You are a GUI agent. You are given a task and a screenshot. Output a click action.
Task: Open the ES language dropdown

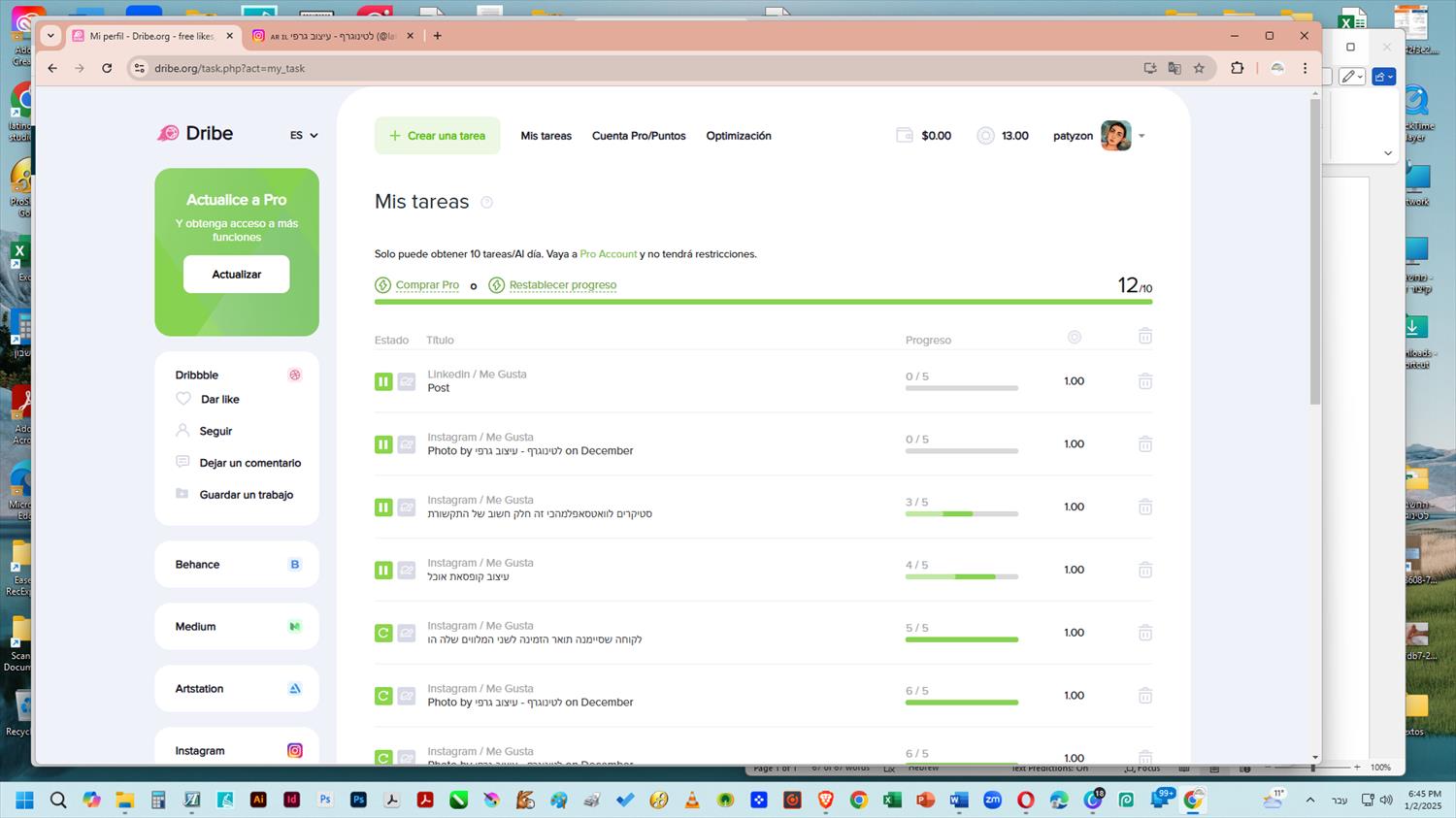point(304,136)
